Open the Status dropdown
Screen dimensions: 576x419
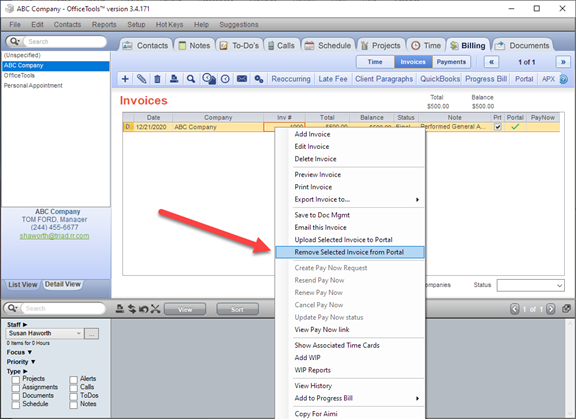(x=530, y=285)
